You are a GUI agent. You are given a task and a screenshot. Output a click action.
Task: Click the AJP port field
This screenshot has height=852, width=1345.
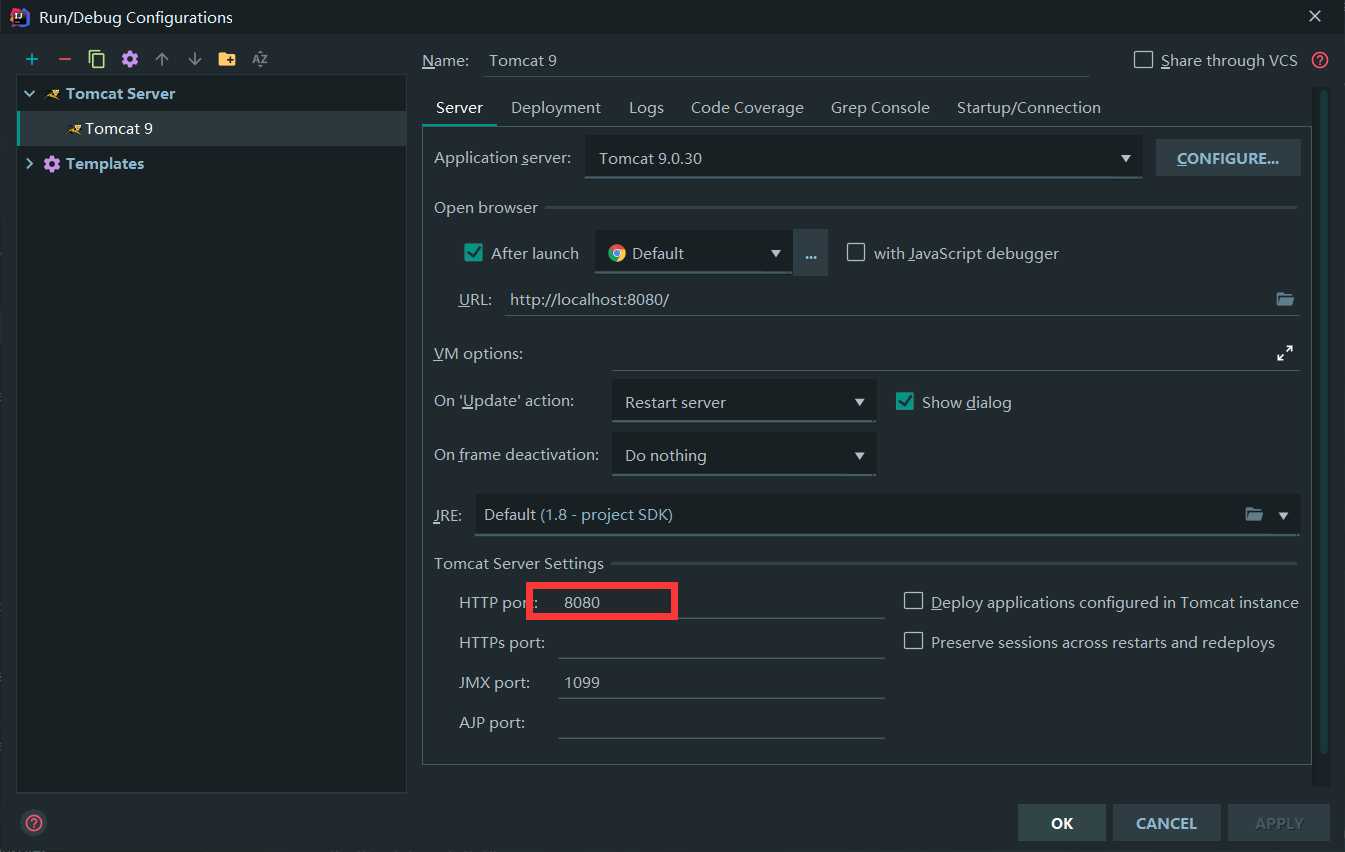721,722
